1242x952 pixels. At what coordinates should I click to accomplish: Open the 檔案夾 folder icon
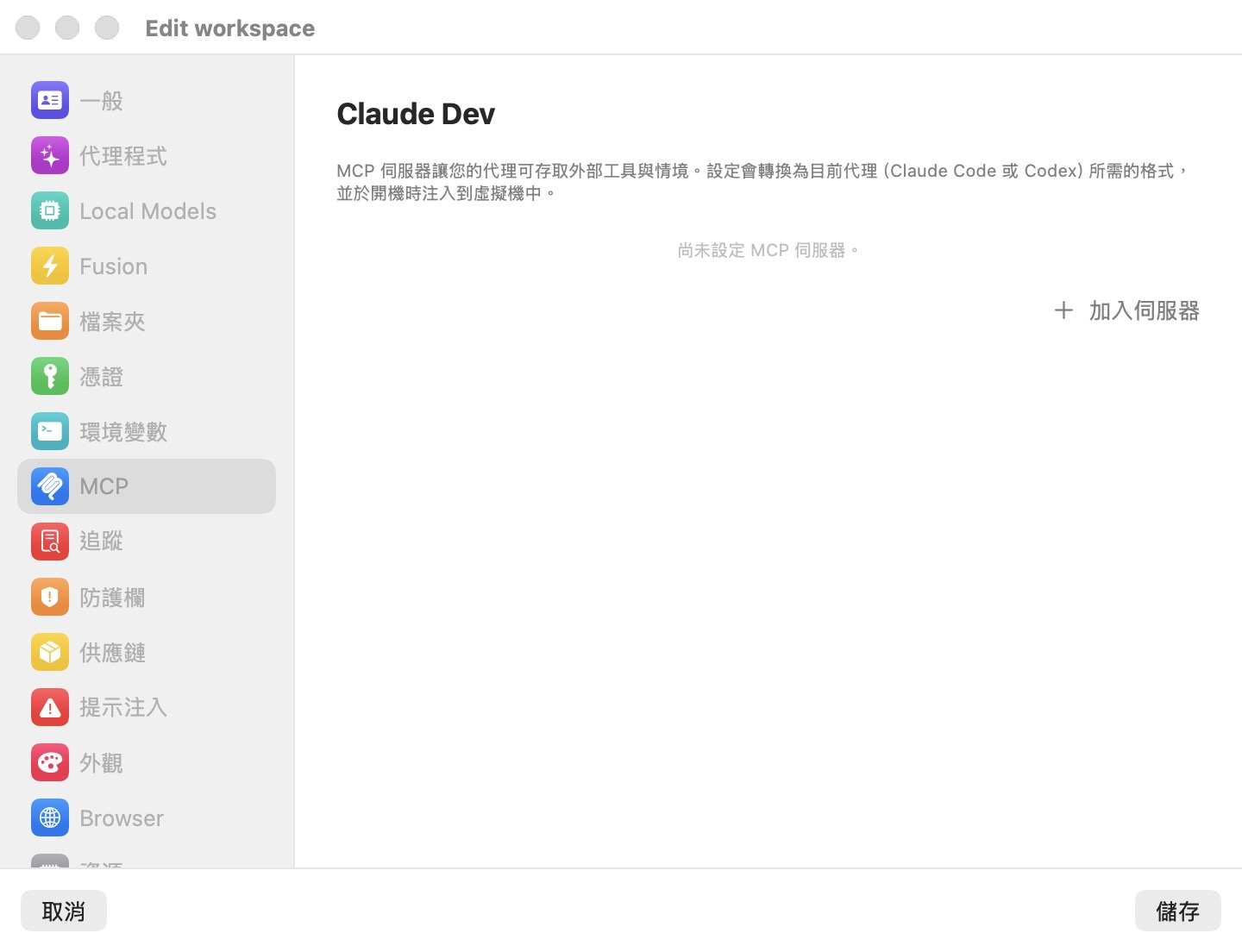[x=50, y=321]
